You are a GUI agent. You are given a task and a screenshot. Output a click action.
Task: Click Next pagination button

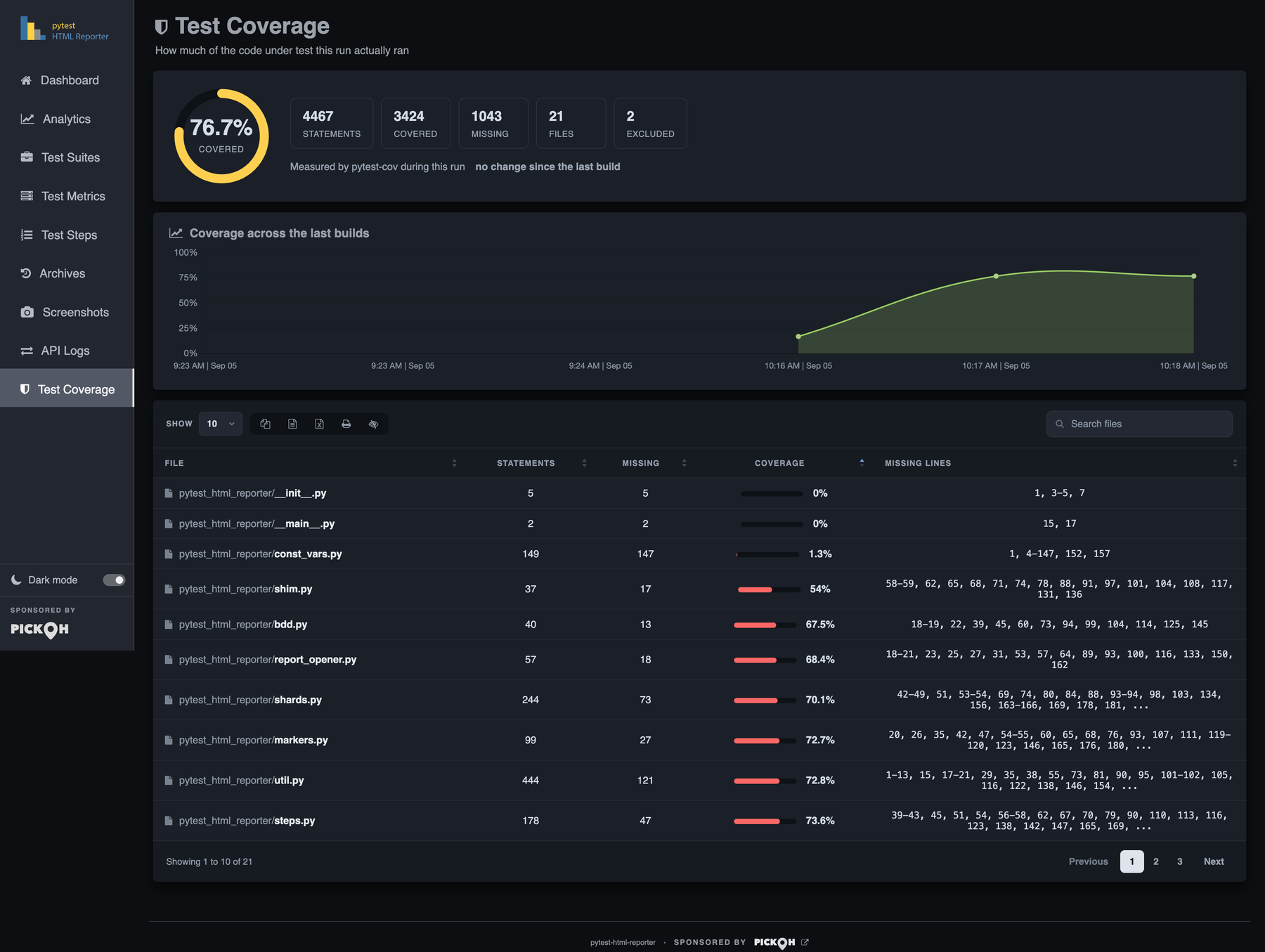pyautogui.click(x=1214, y=861)
